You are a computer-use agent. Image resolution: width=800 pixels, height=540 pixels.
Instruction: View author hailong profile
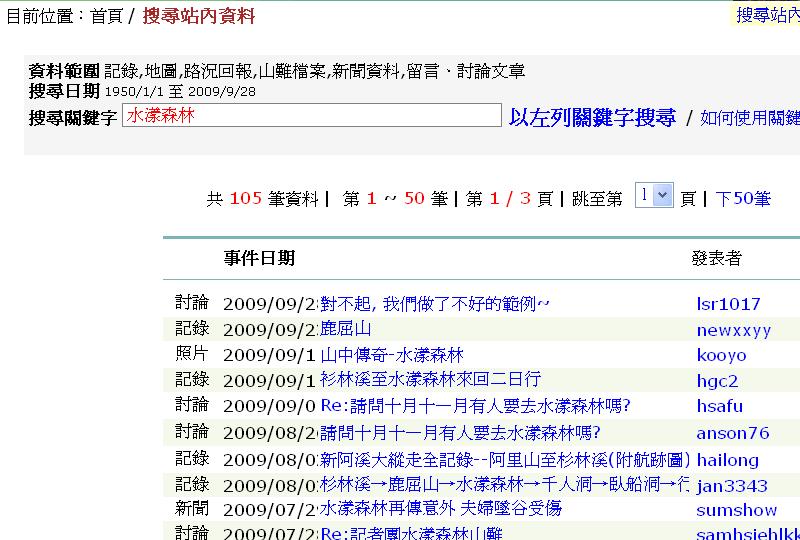(x=727, y=461)
